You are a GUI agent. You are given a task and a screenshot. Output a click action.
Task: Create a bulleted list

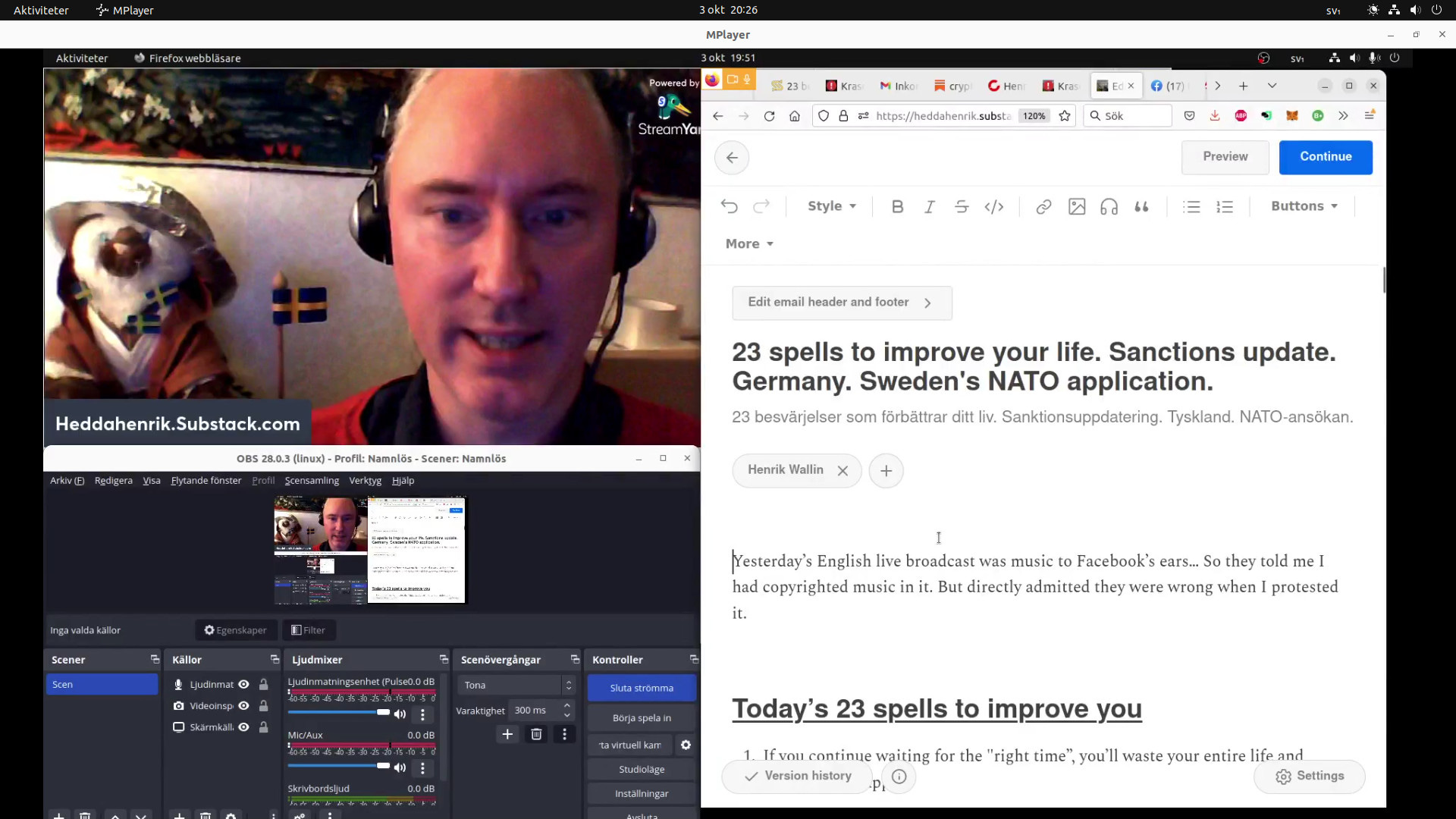[1191, 206]
